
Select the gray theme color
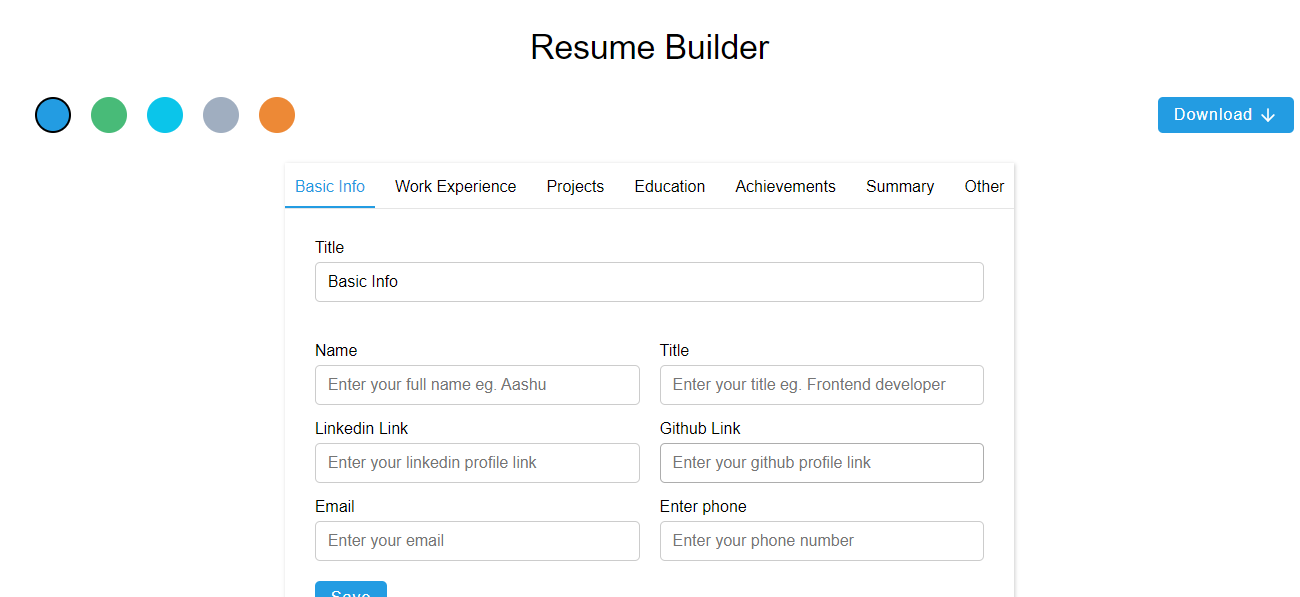(x=220, y=114)
